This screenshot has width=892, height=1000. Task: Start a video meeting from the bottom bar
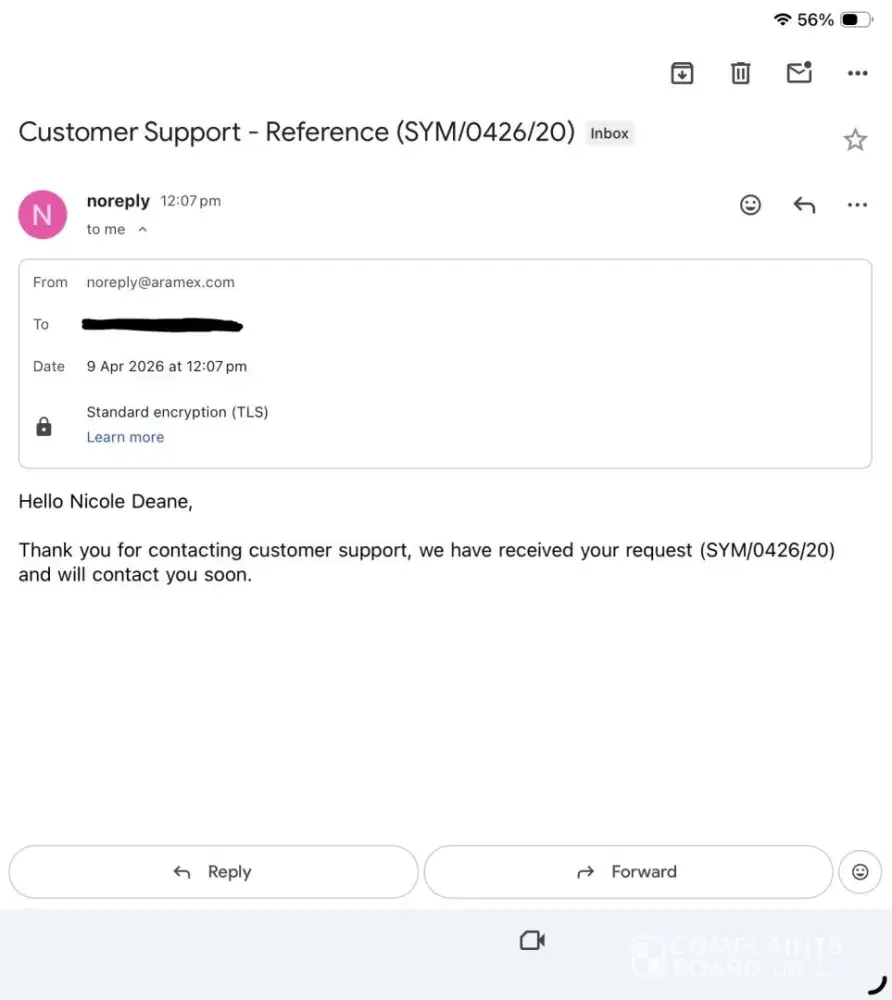pyautogui.click(x=532, y=940)
